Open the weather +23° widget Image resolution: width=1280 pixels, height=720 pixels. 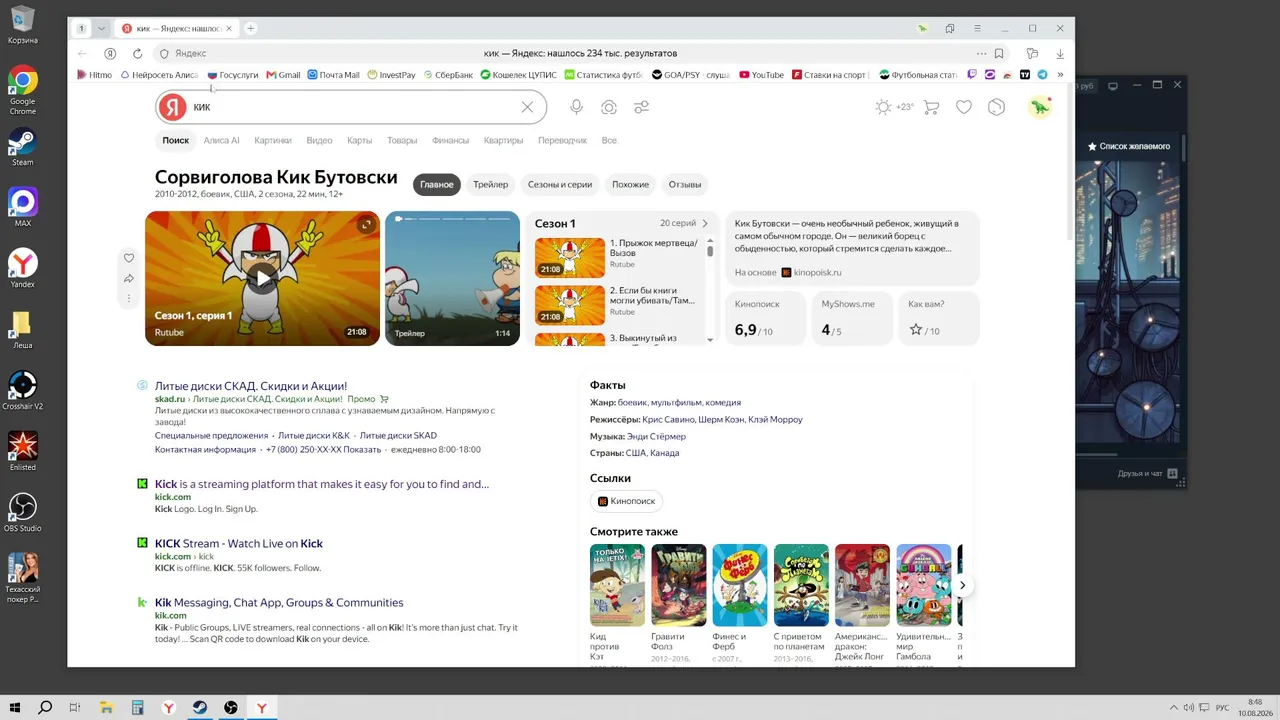click(894, 107)
